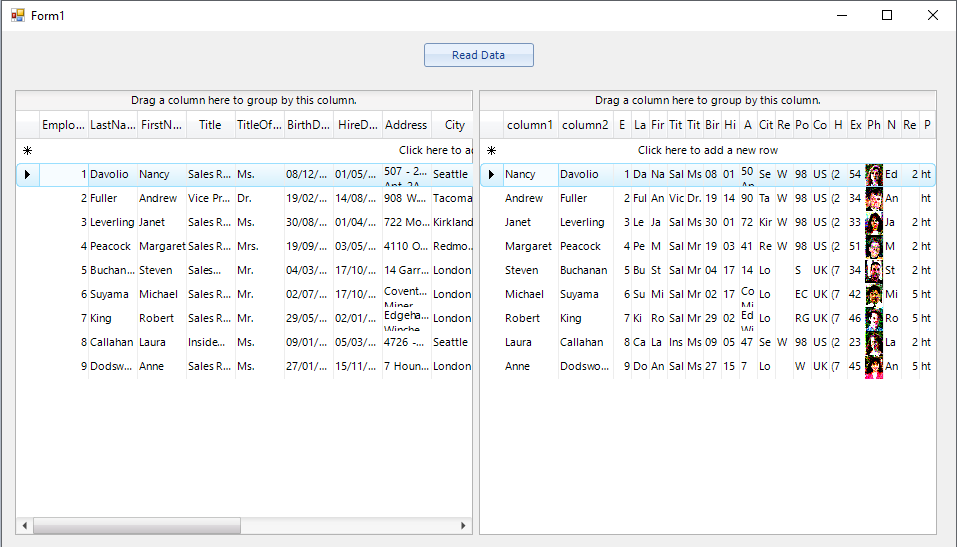Select the Margaret cell in right grid

point(529,246)
